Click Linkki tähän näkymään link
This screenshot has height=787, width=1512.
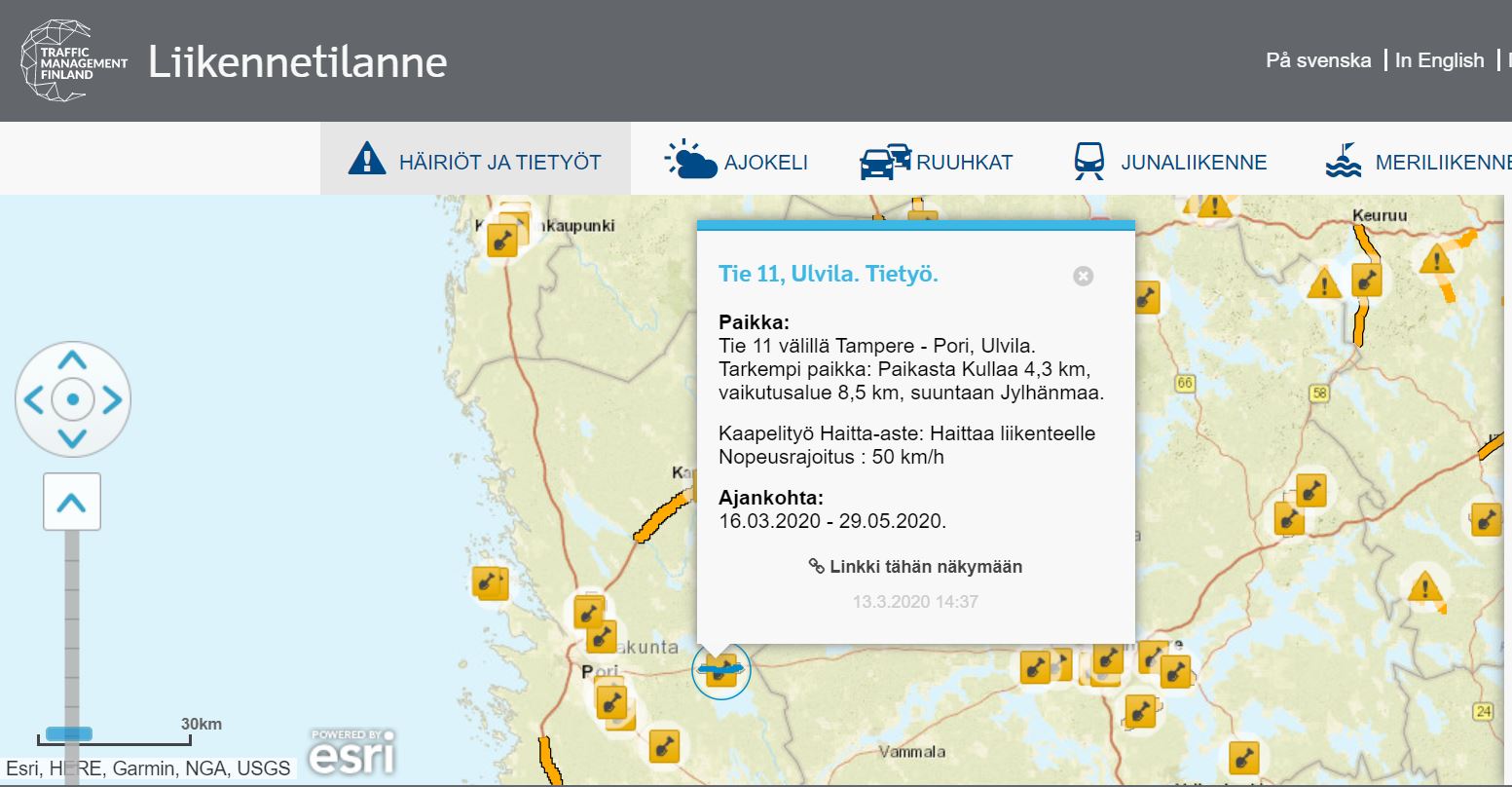point(915,566)
